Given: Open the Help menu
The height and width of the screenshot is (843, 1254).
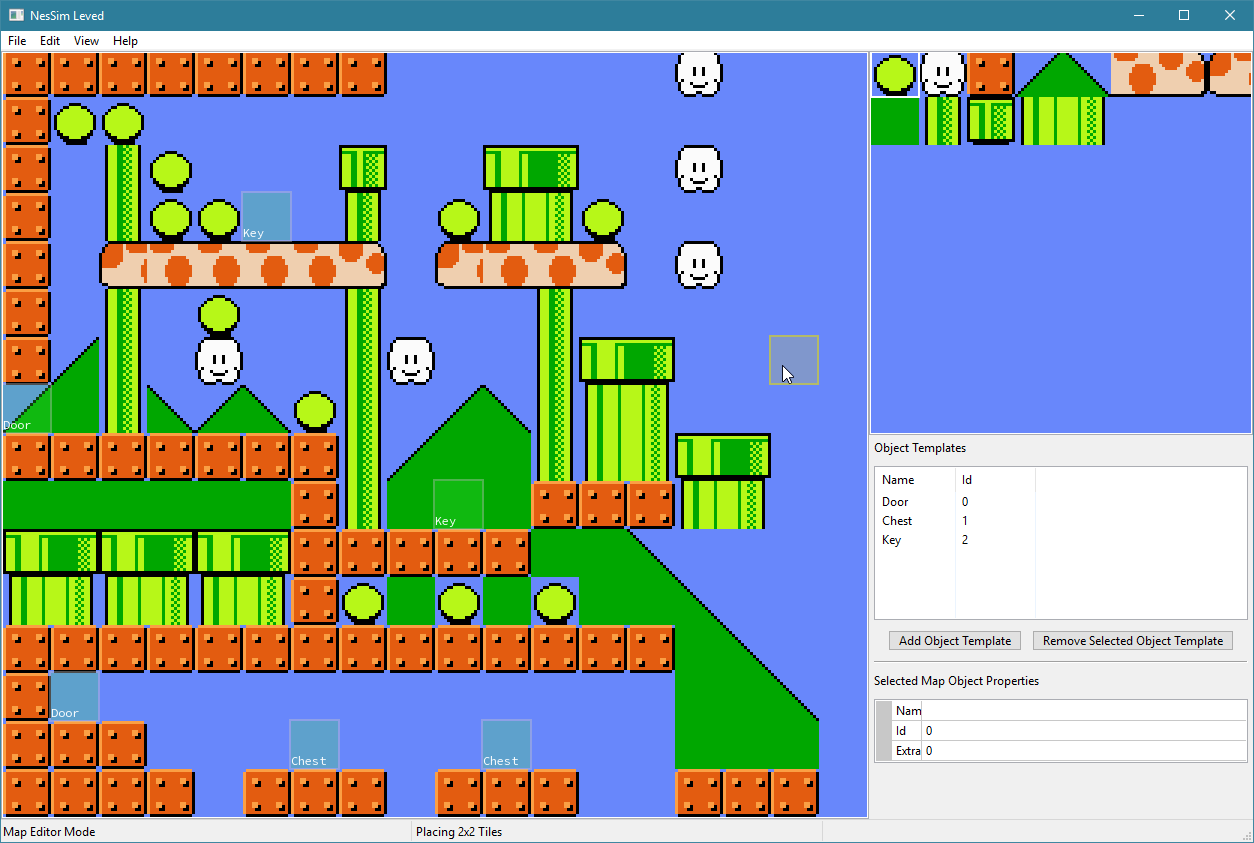Looking at the screenshot, I should pos(125,41).
